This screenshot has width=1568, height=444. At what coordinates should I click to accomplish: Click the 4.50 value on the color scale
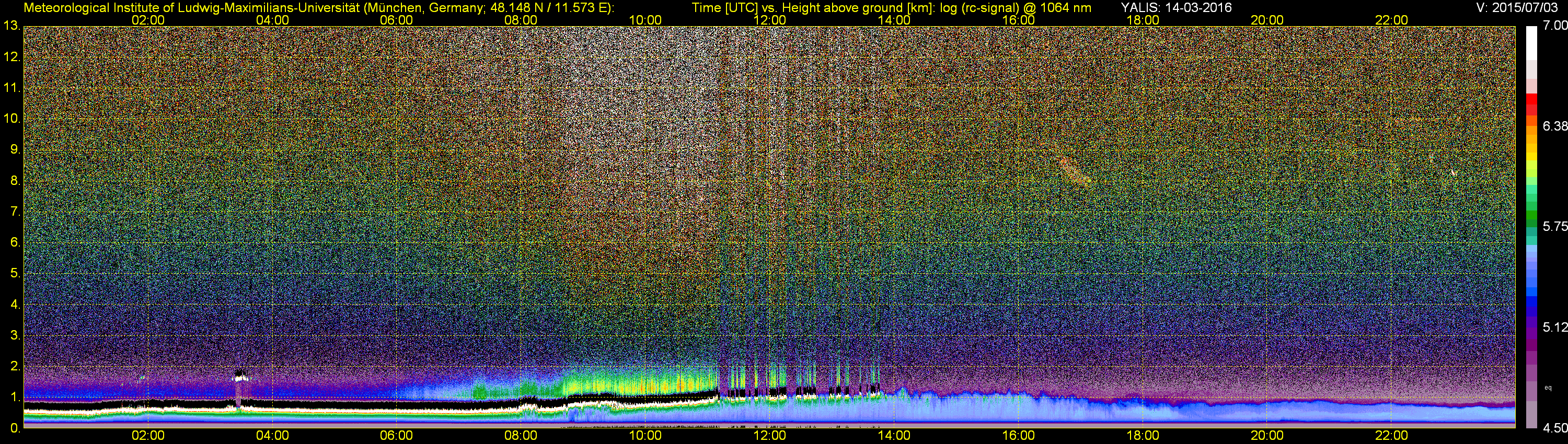tap(1554, 428)
